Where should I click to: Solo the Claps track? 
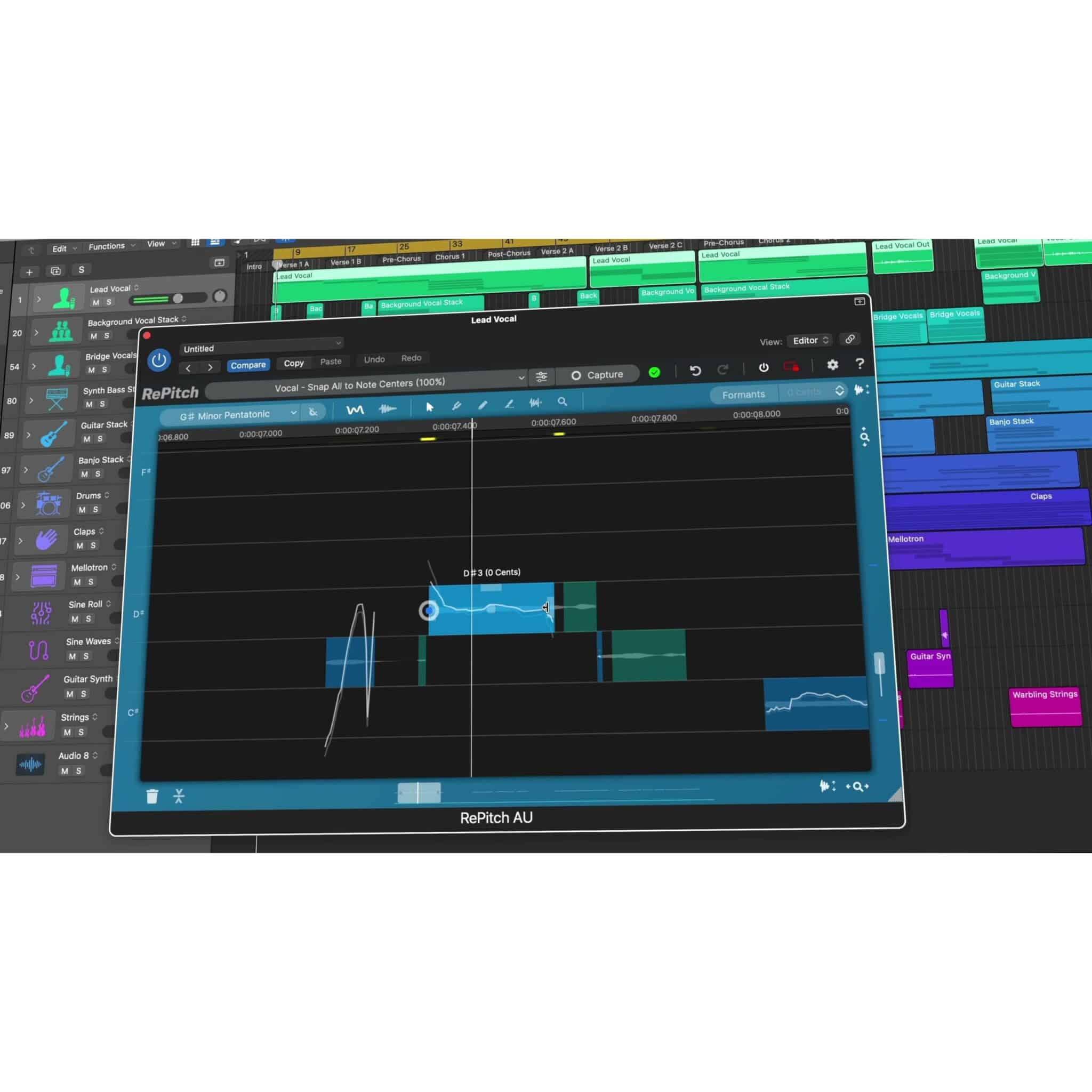pyautogui.click(x=93, y=545)
